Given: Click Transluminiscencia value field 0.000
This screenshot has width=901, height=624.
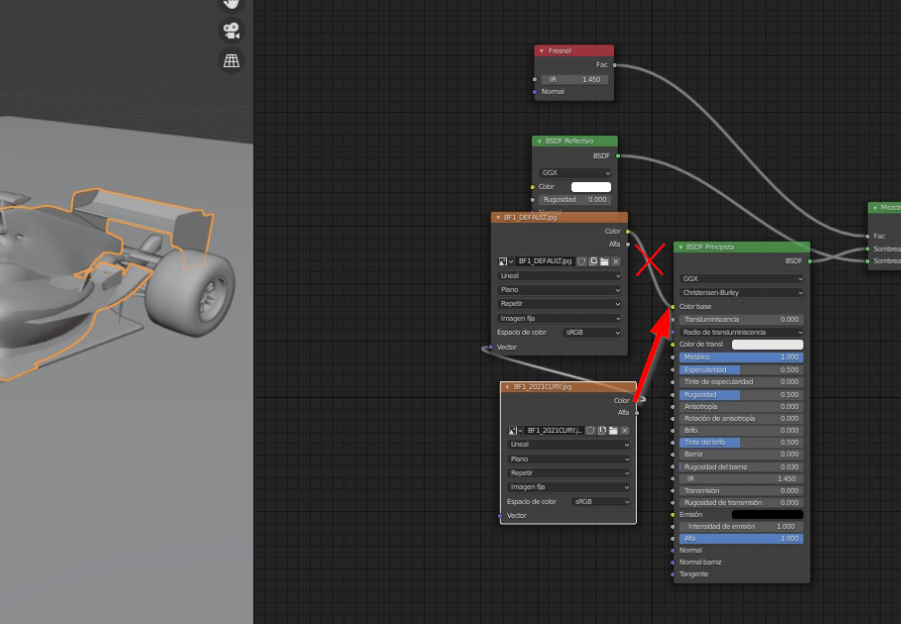Looking at the screenshot, I should click(741, 319).
